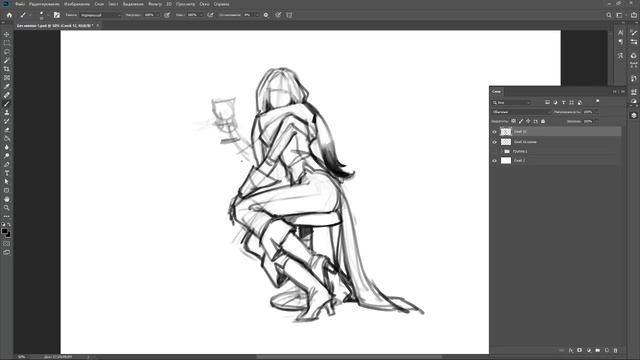
Task: Open tool preset picker arrow
Action: point(30,15)
